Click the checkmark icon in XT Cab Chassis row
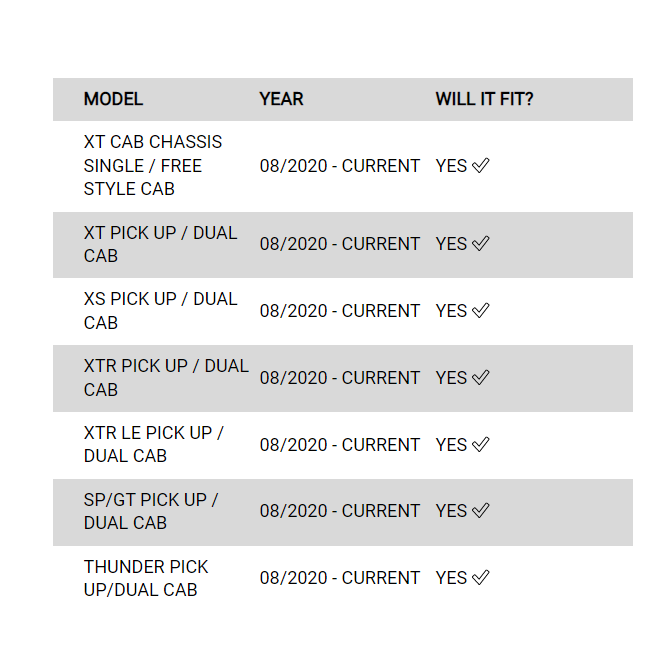671x648 pixels. 480,166
